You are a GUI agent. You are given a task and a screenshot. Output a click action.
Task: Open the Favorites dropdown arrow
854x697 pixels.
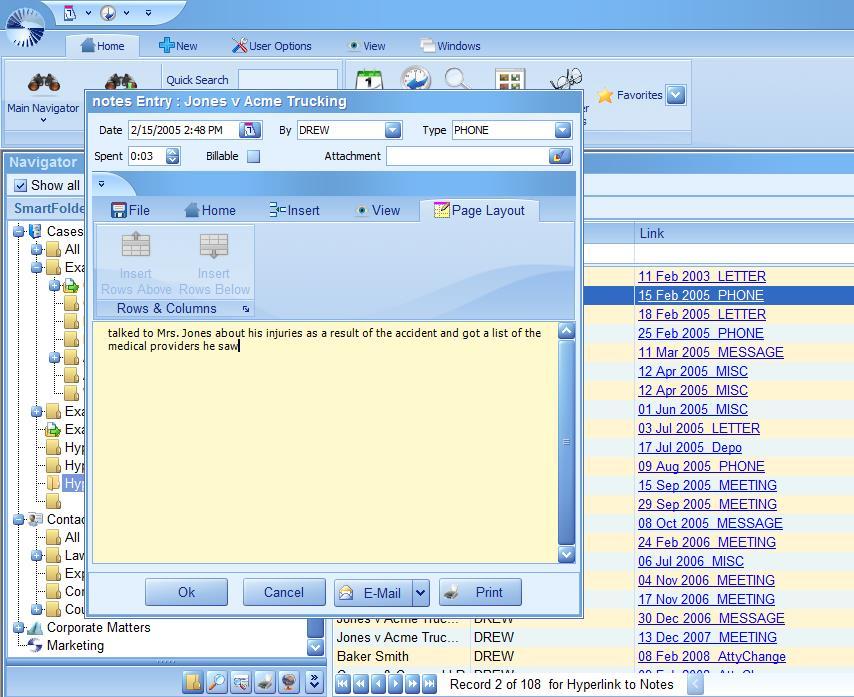(x=675, y=95)
